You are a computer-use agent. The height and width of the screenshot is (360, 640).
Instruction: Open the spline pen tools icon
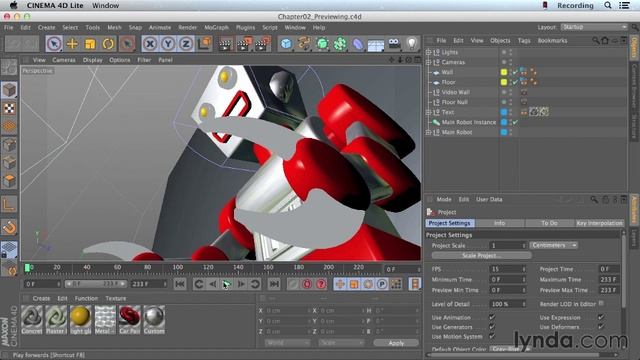point(304,44)
